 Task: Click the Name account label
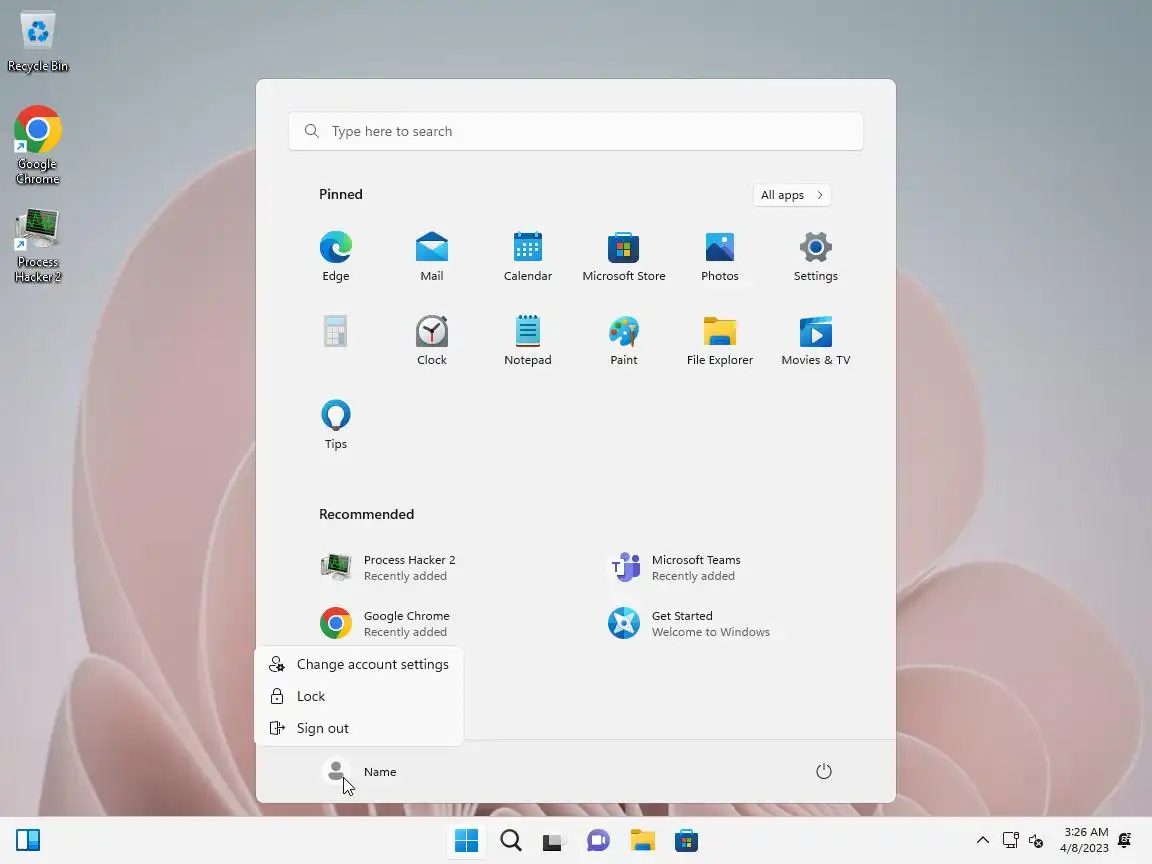[380, 771]
